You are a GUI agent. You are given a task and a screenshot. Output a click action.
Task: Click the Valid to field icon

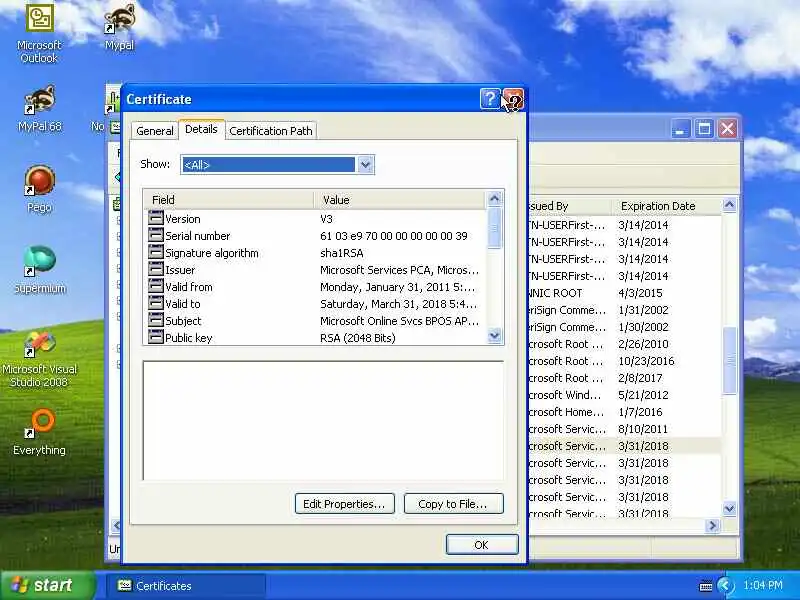click(156, 303)
